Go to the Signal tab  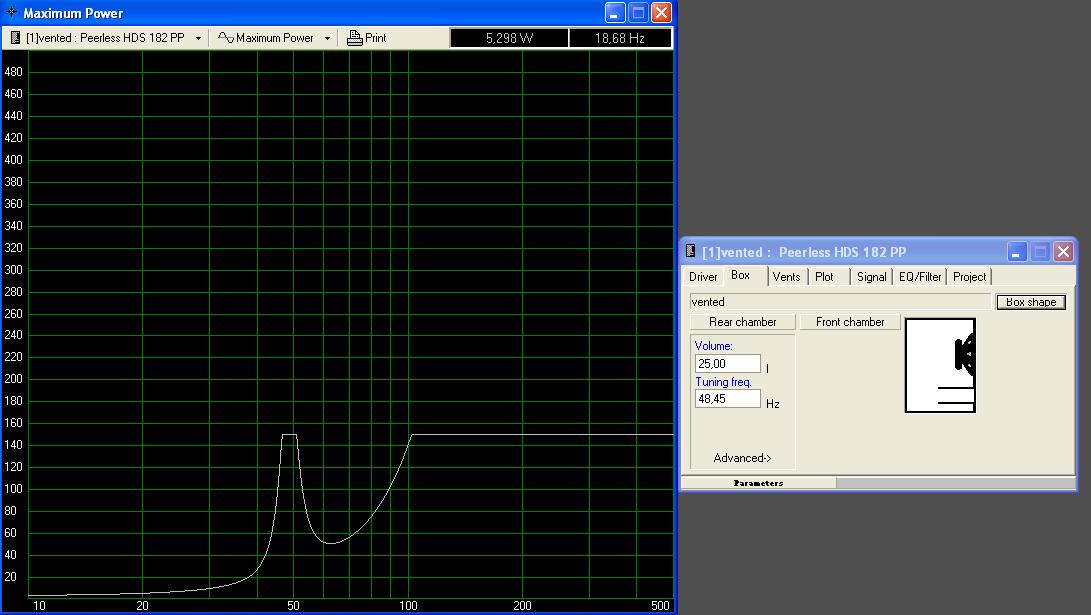click(871, 277)
